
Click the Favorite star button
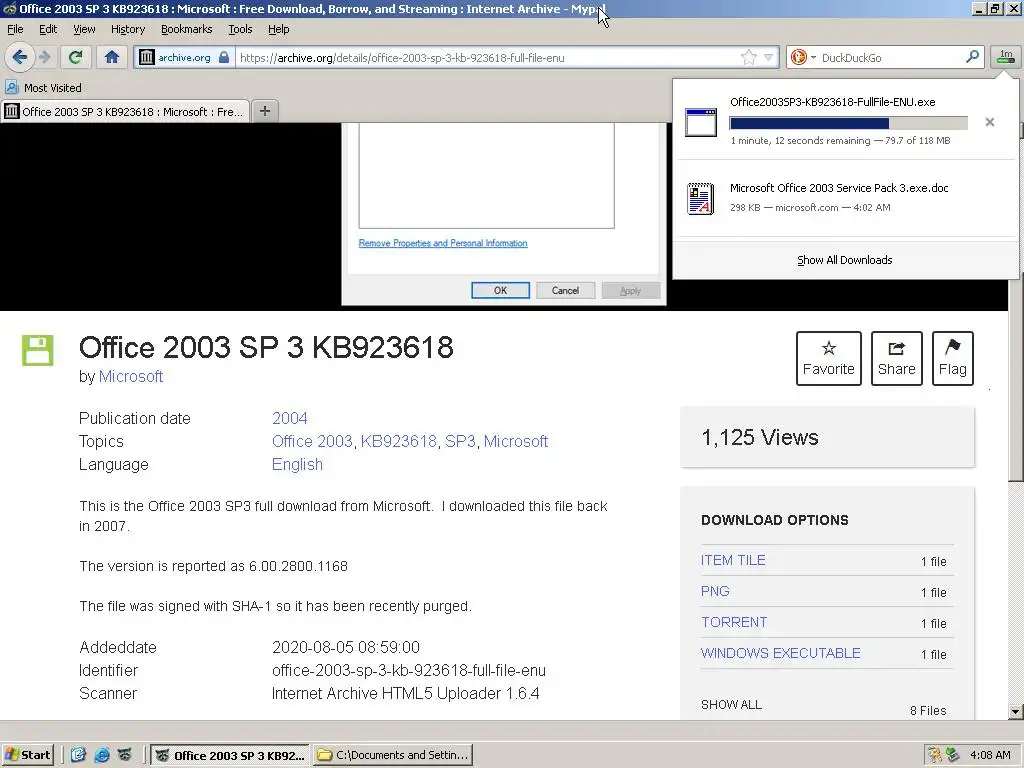[829, 359]
